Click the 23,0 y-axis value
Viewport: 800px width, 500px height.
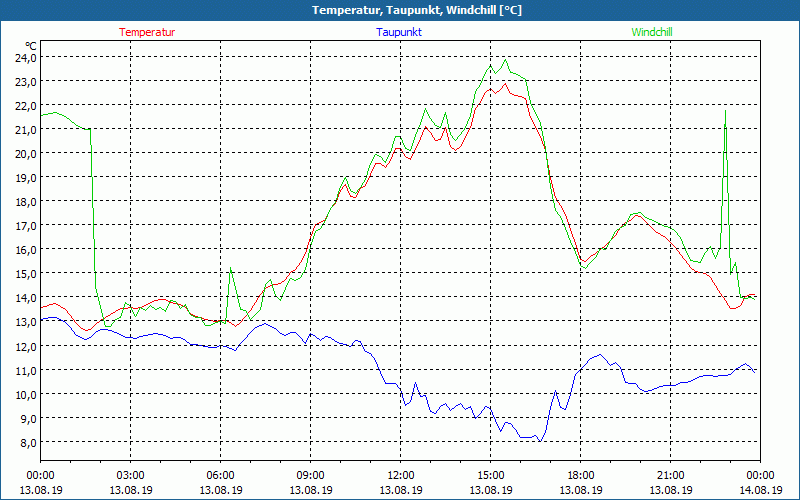[26, 82]
